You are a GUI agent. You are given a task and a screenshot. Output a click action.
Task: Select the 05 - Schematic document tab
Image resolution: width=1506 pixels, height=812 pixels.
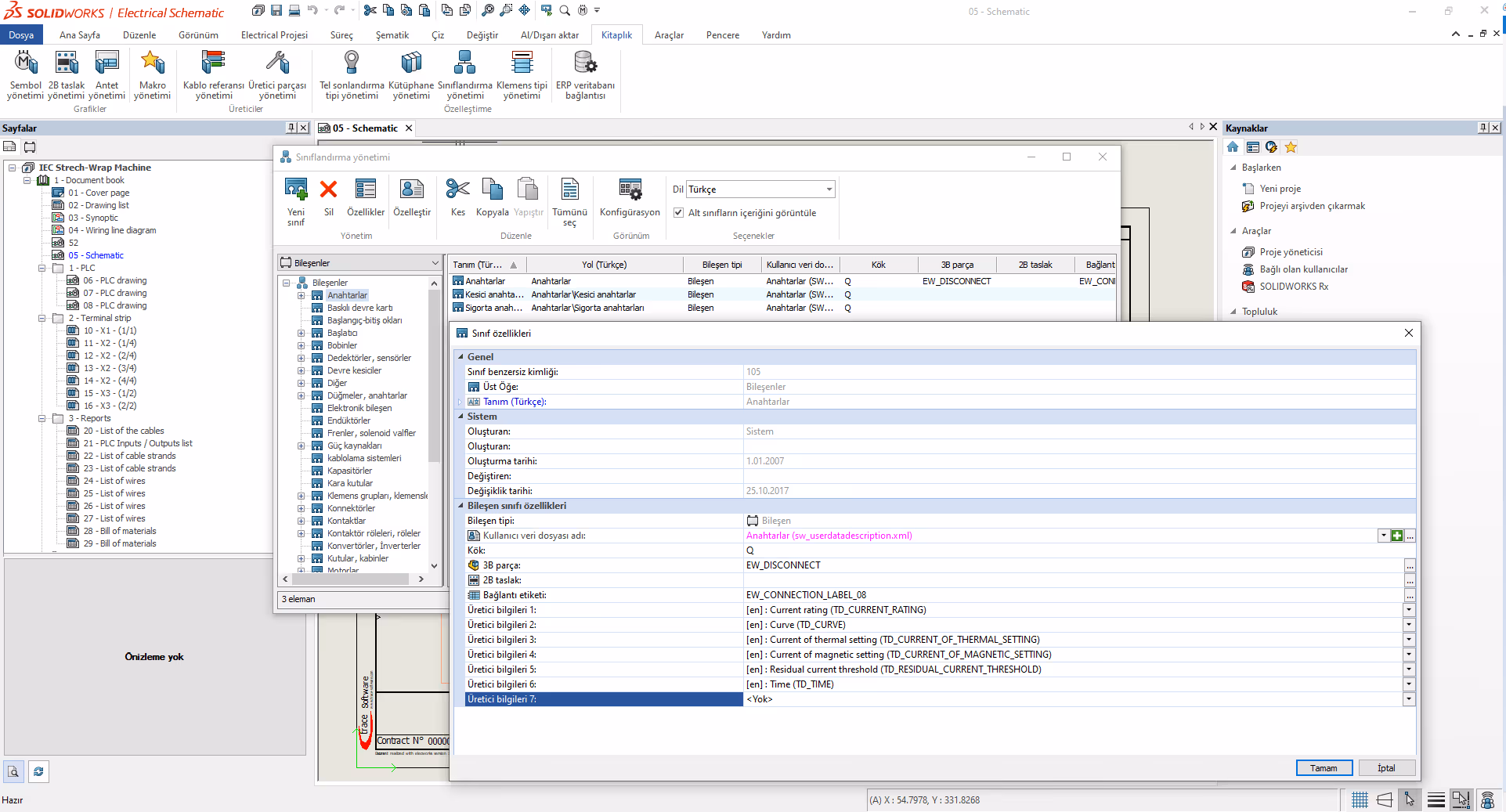[x=366, y=128]
